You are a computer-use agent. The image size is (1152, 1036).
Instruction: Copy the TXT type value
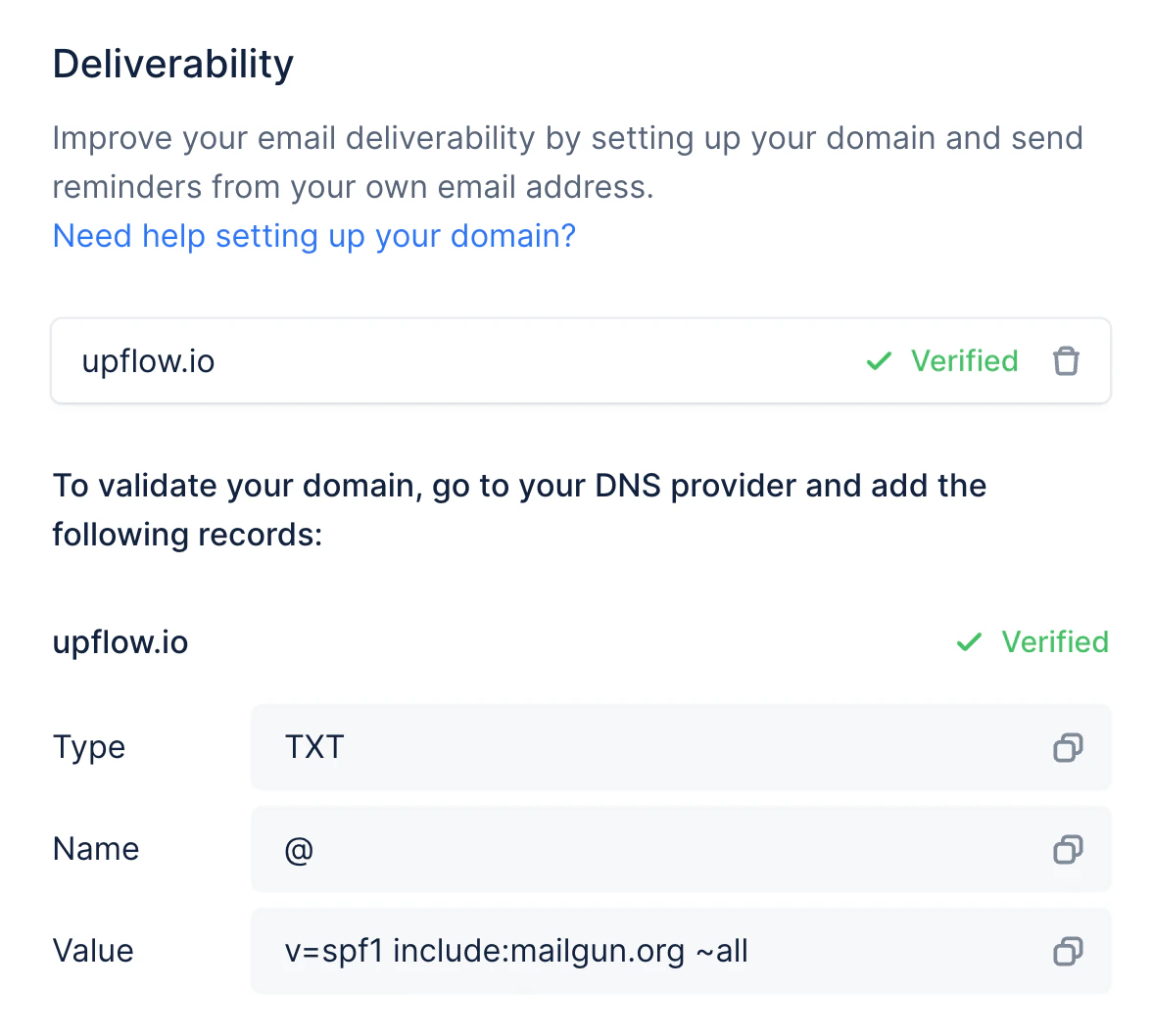1068,747
